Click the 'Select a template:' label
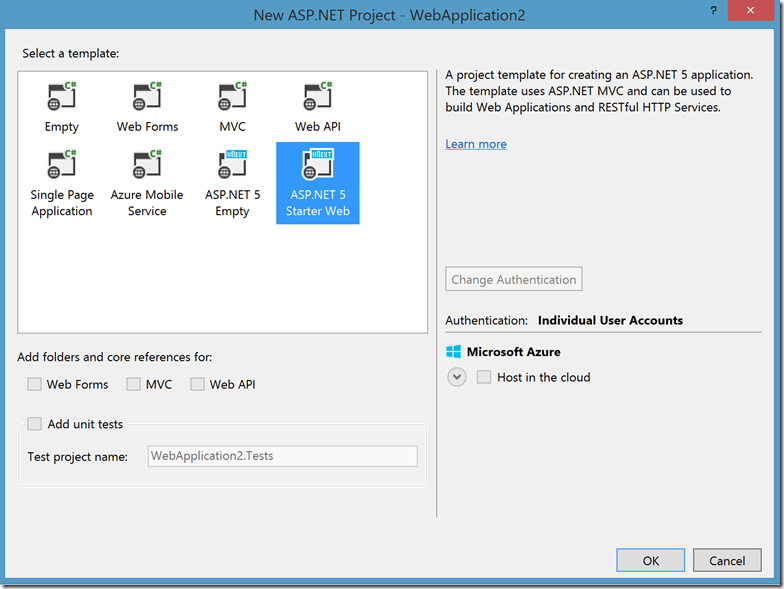This screenshot has height=589, width=784. [x=70, y=54]
